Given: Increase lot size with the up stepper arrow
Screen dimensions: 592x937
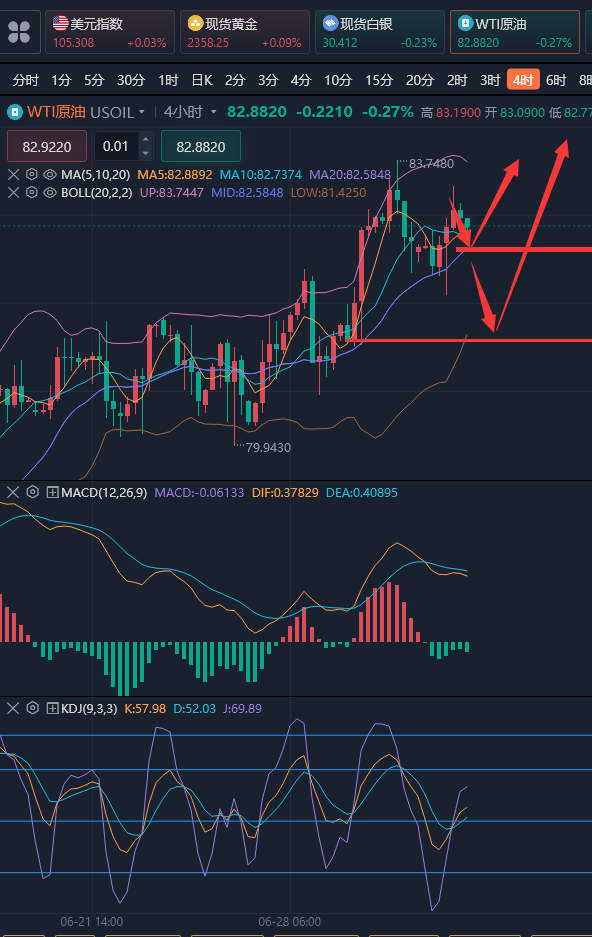Looking at the screenshot, I should pos(145,140).
